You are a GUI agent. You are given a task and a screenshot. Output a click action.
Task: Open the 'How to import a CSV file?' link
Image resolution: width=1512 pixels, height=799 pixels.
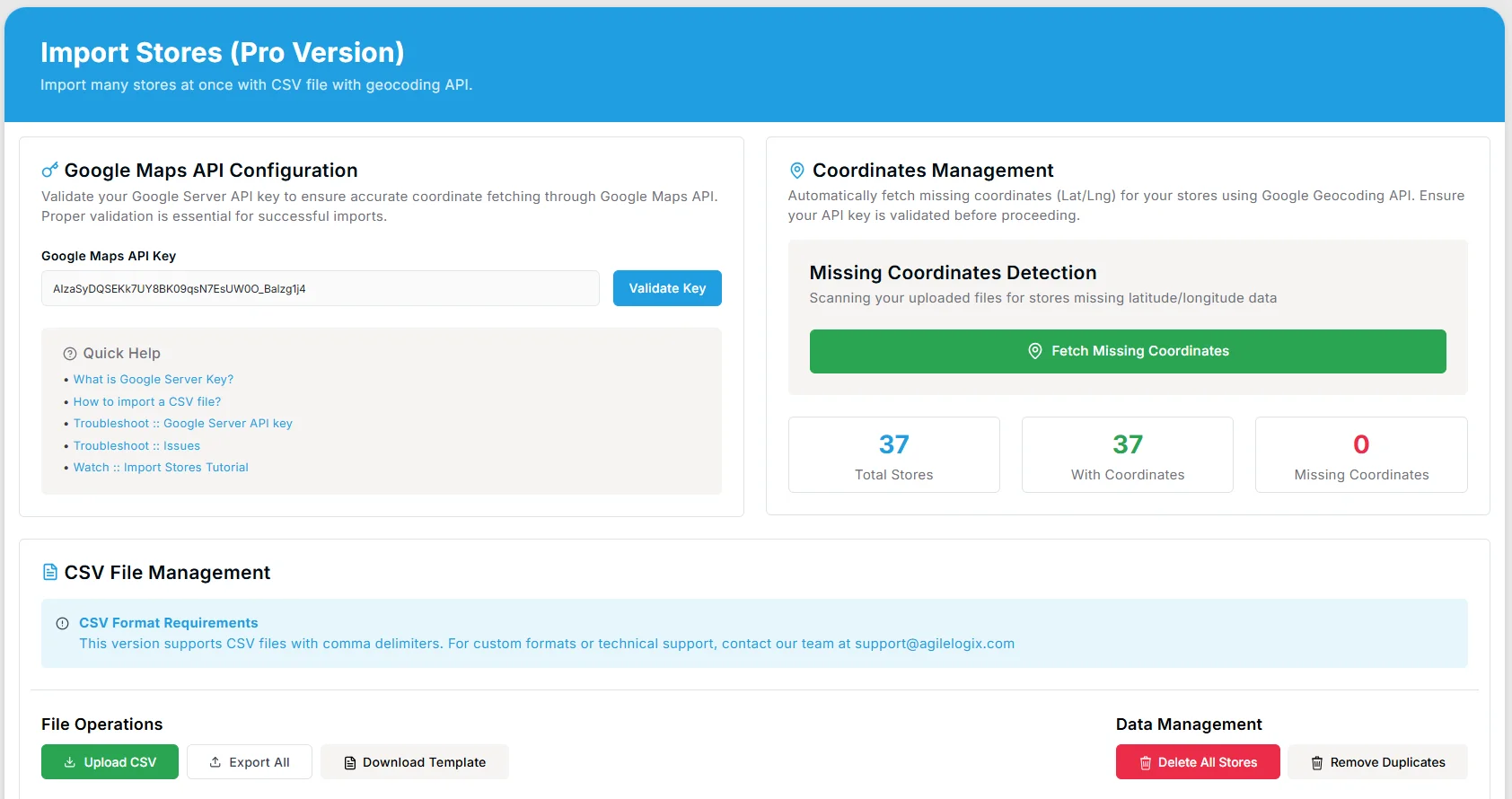click(x=147, y=402)
